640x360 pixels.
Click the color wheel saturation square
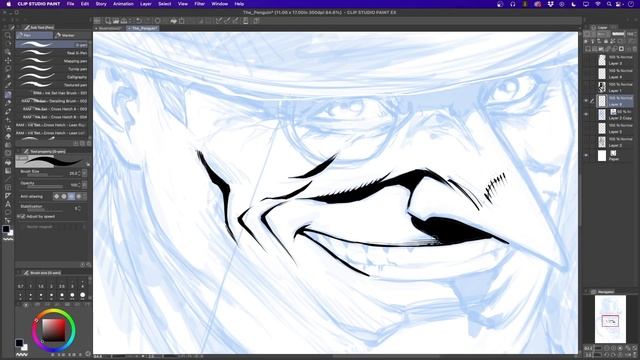[54, 330]
